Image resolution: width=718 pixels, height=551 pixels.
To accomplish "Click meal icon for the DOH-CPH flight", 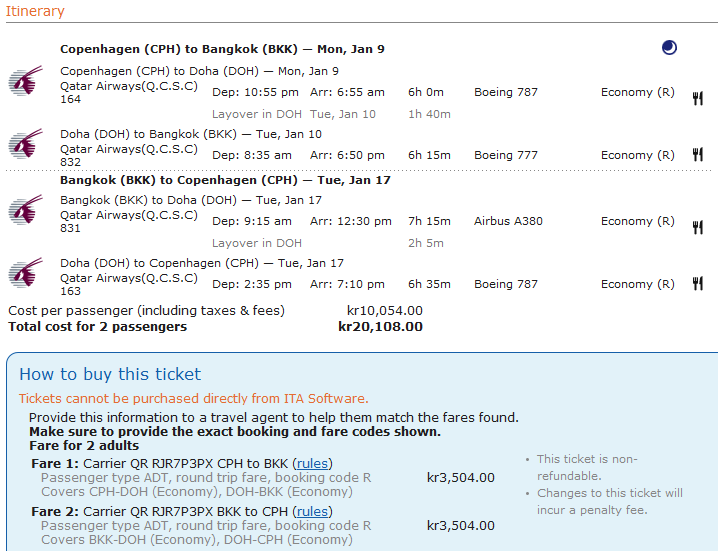I will tap(698, 284).
